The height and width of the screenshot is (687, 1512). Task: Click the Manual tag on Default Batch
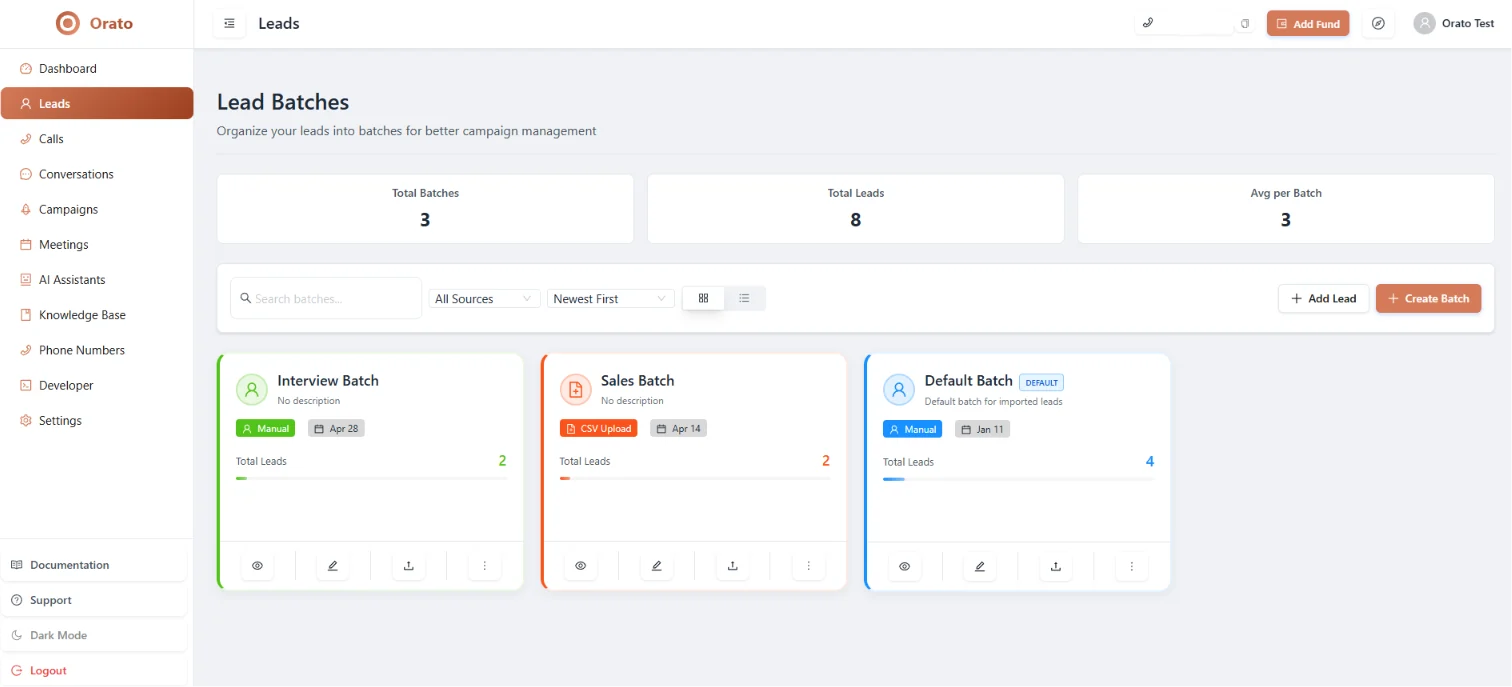pyautogui.click(x=912, y=429)
